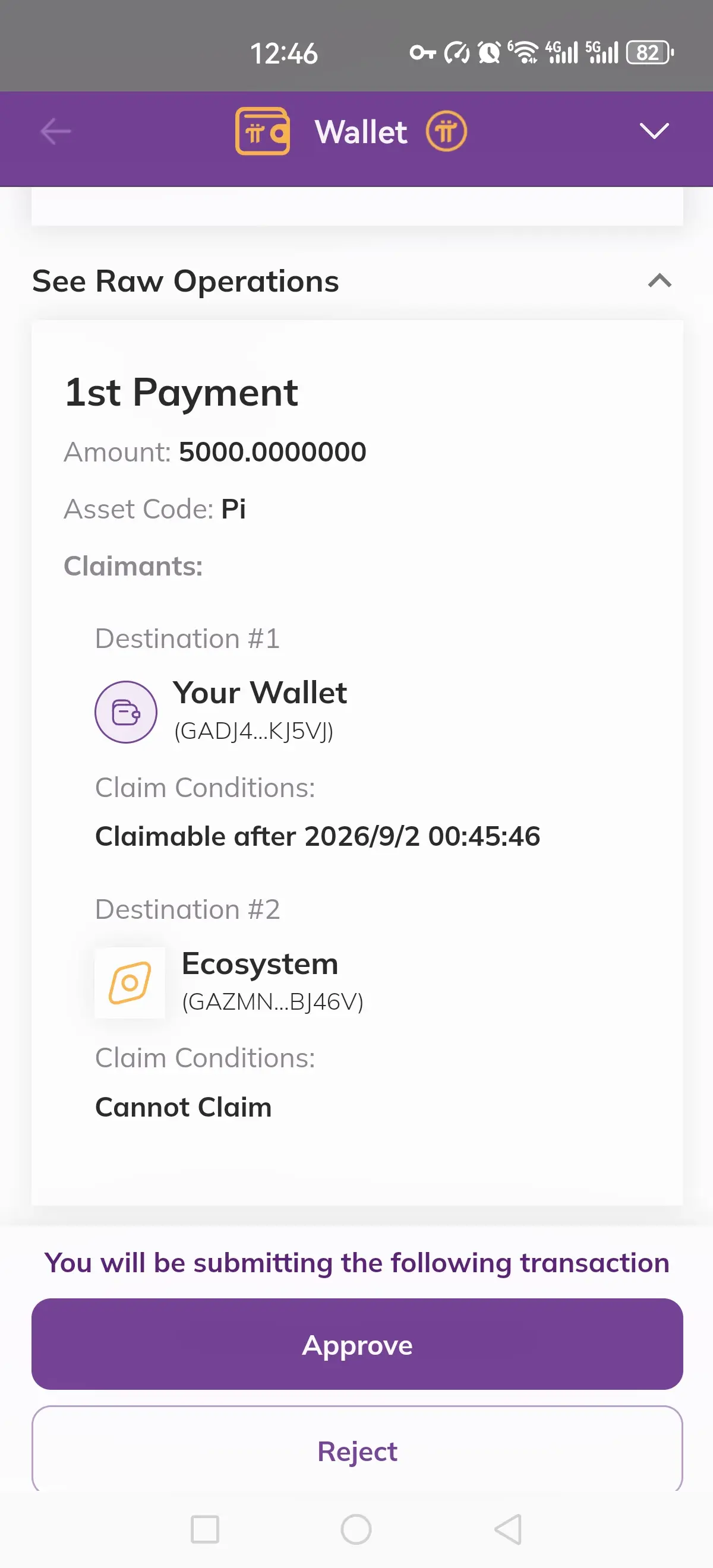Tap the Your Wallet address GADJ4...KJ5VJ
Viewport: 713px width, 1568px height.
(x=254, y=731)
